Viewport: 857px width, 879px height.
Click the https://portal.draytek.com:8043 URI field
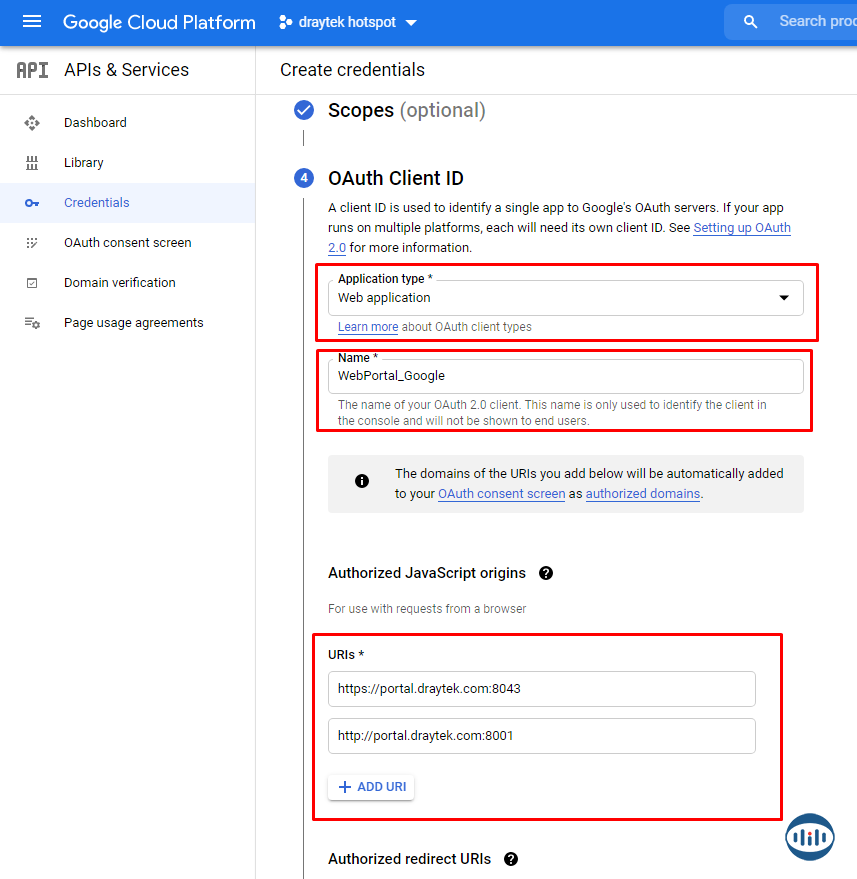[541, 689]
